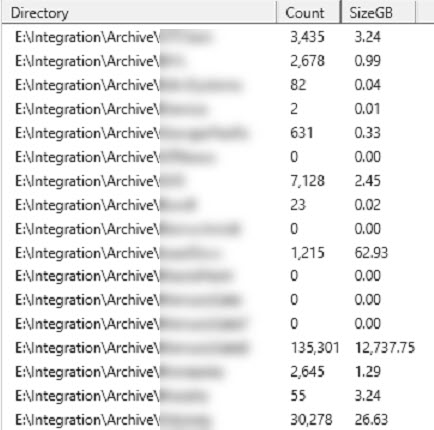Viewport: 434px width, 430px height.
Task: Sort by the SizeGB column header
Action: (378, 13)
